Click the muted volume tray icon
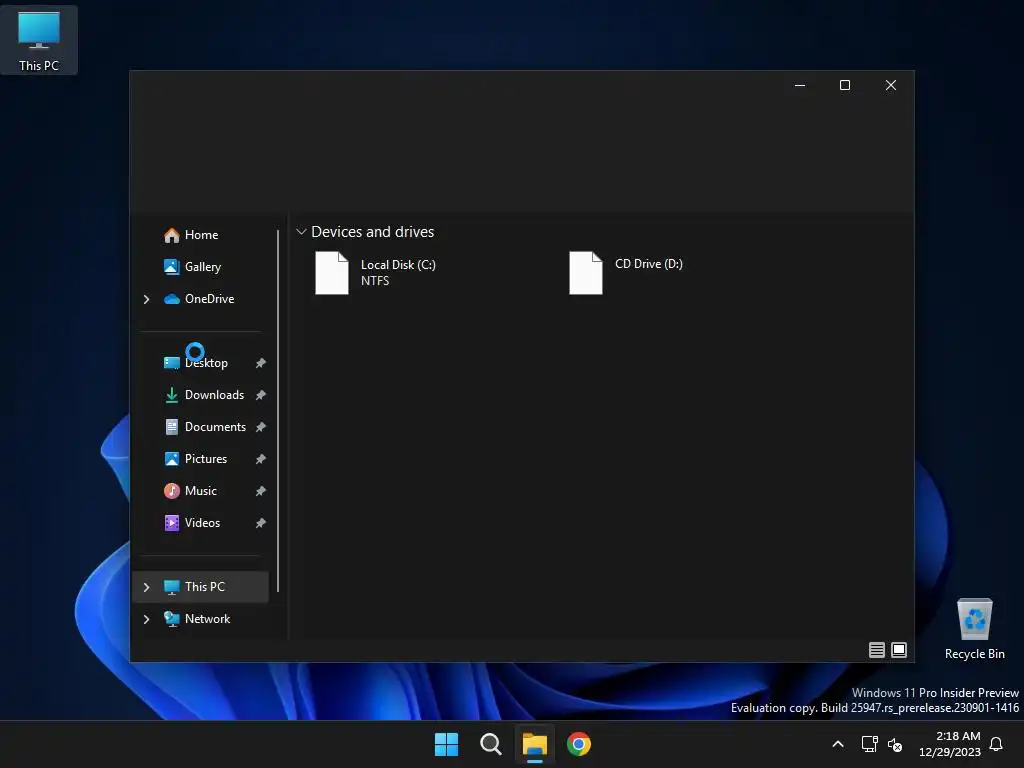1024x768 pixels. pyautogui.click(x=895, y=744)
